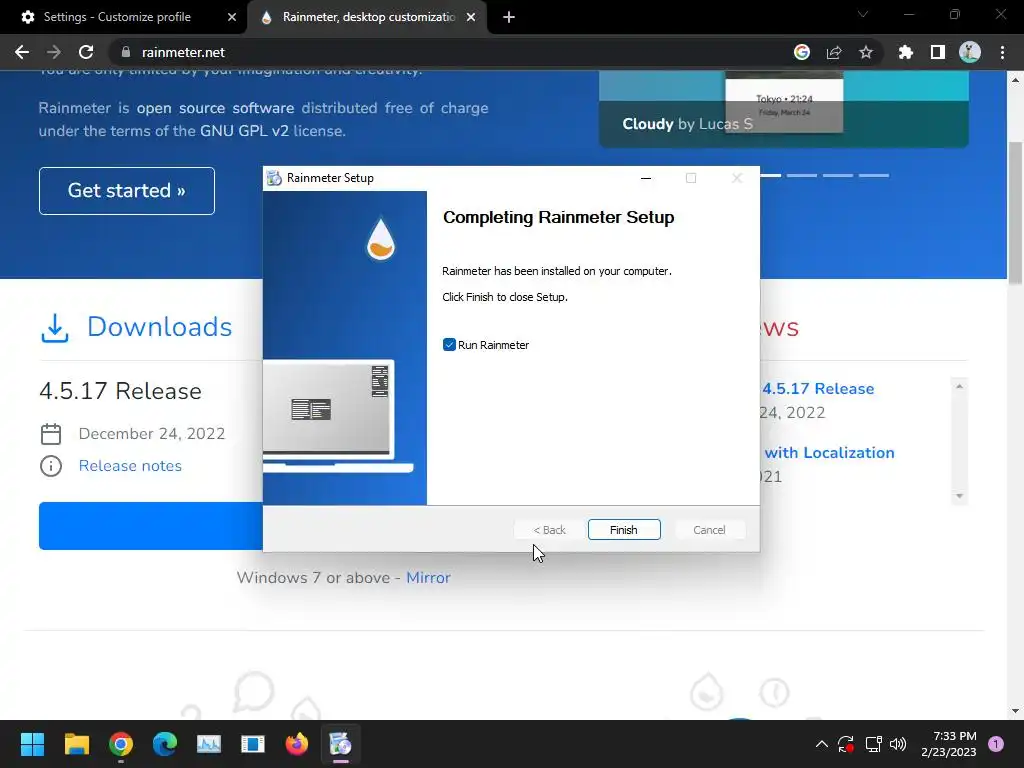Go back in Chrome
Screen dimensions: 1024x768
[x=22, y=52]
